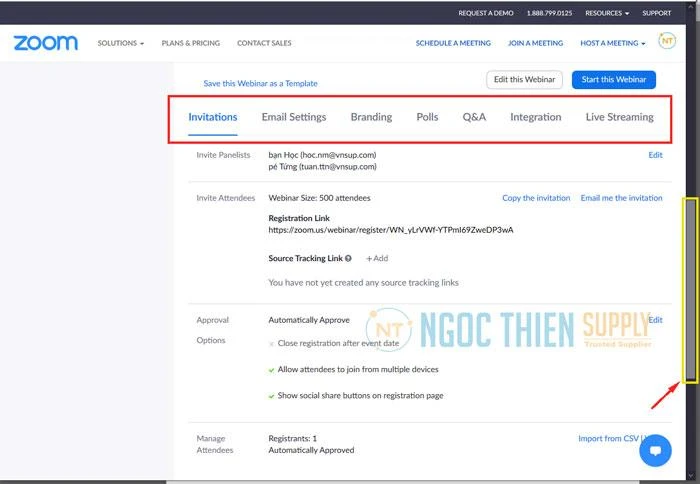Image resolution: width=700 pixels, height=484 pixels.
Task: Click the Allow attendees multiple devices checkmark
Action: point(271,369)
